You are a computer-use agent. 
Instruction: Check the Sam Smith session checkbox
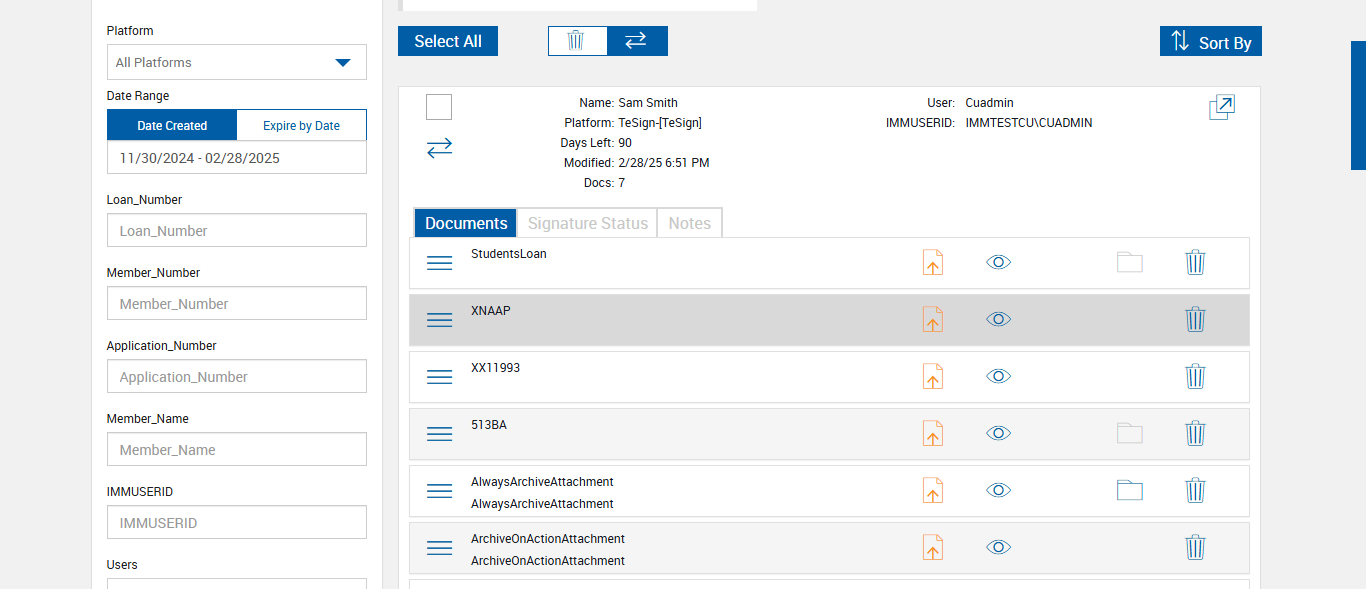click(x=439, y=107)
